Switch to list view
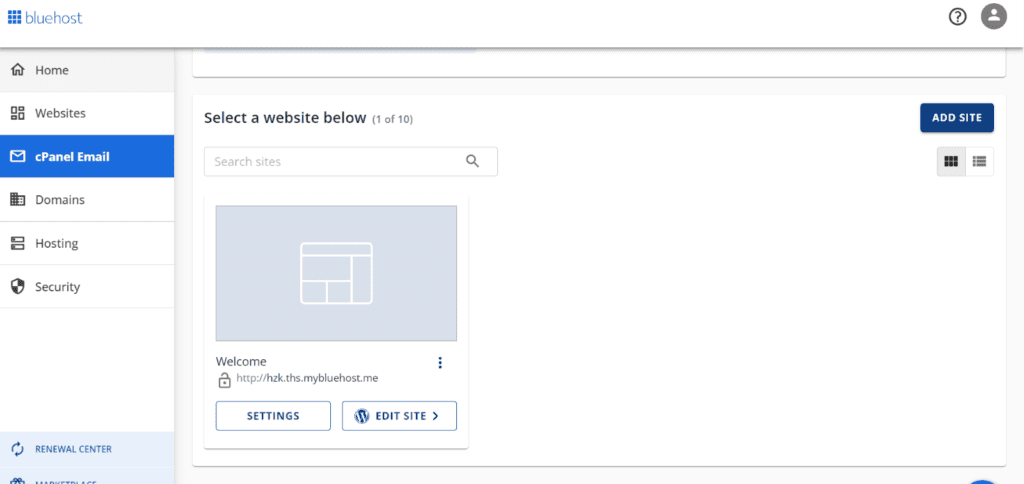The width and height of the screenshot is (1024, 484). (x=979, y=161)
